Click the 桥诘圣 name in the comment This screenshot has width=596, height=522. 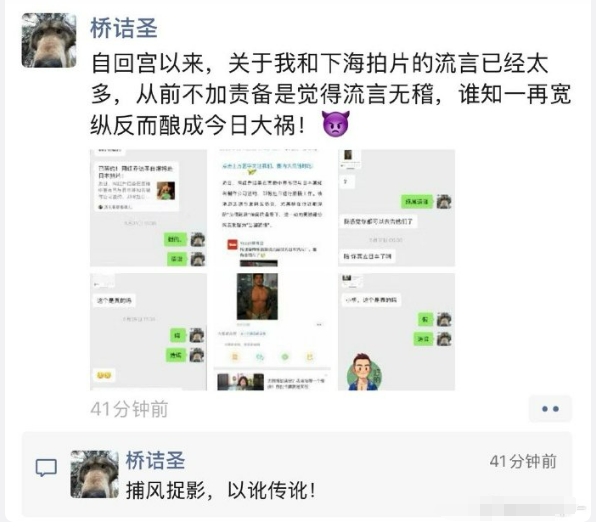pyautogui.click(x=155, y=460)
